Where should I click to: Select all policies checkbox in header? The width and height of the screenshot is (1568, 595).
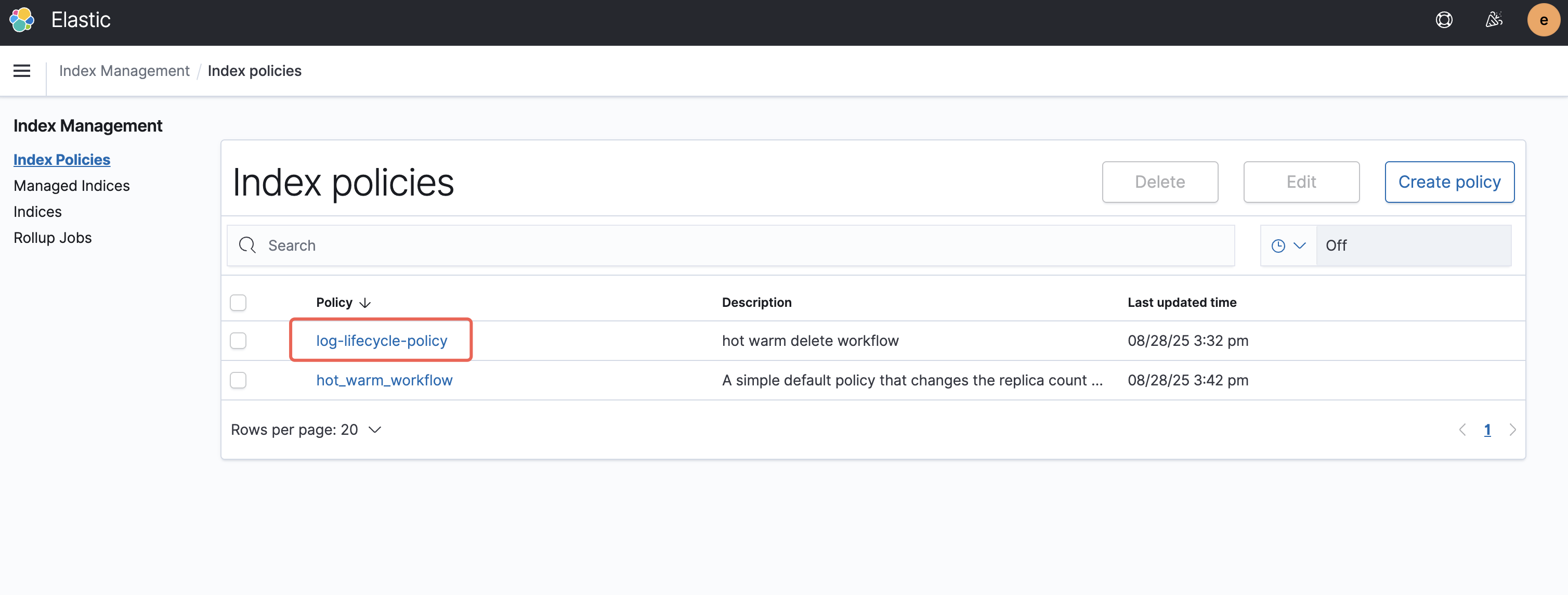click(x=238, y=303)
